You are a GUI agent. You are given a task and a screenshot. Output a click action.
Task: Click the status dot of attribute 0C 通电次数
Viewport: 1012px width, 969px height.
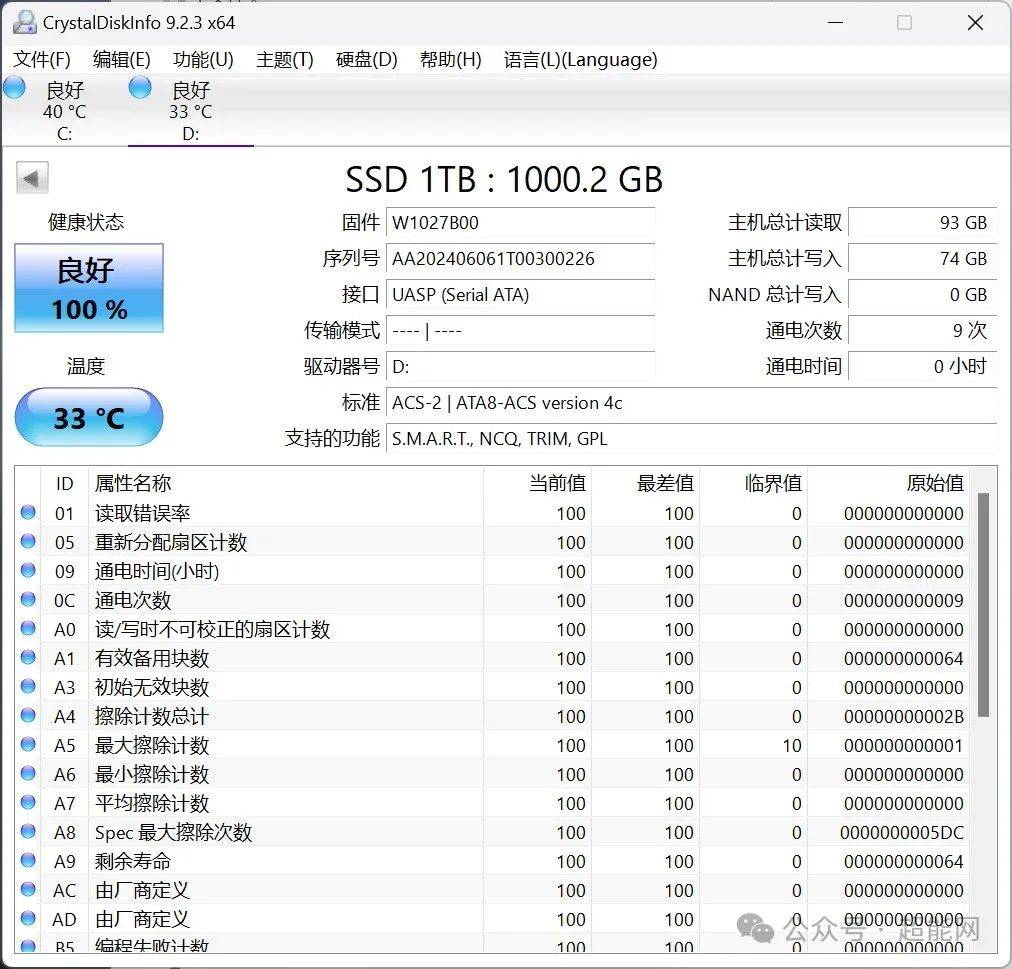pyautogui.click(x=28, y=600)
